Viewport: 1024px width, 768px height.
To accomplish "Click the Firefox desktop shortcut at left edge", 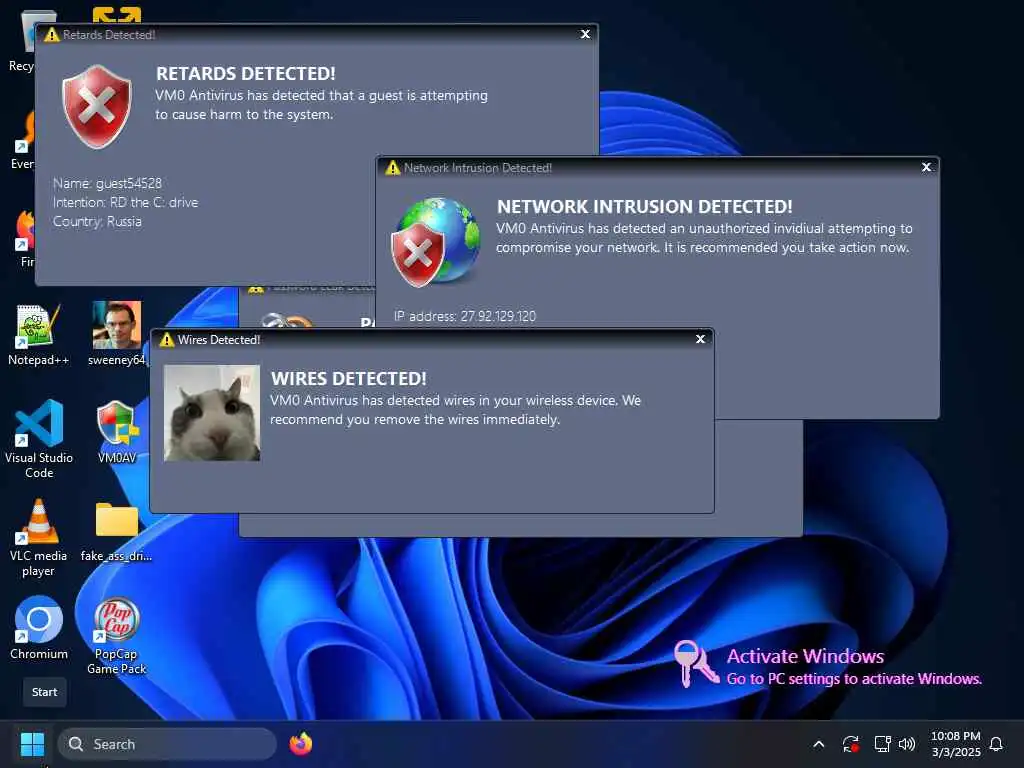I will point(26,239).
